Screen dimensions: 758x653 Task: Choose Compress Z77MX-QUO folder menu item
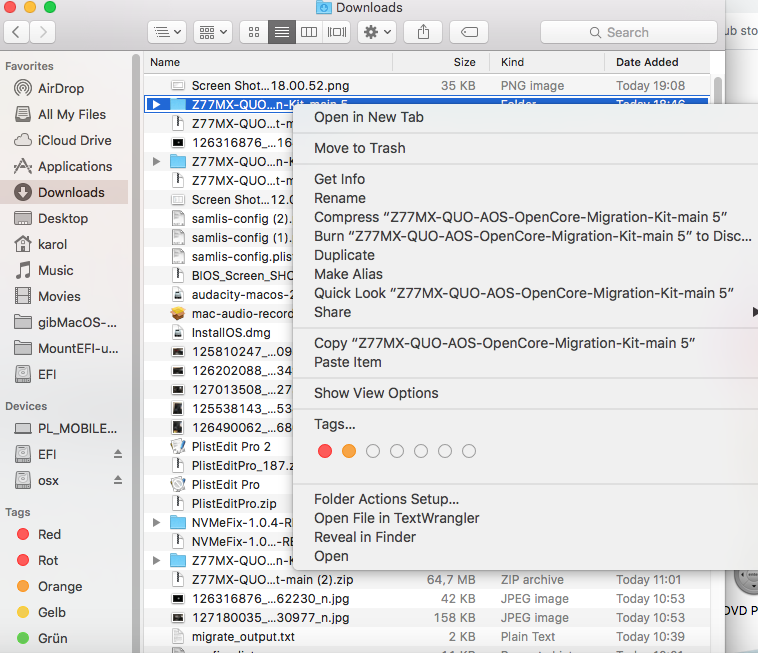[x=521, y=218]
